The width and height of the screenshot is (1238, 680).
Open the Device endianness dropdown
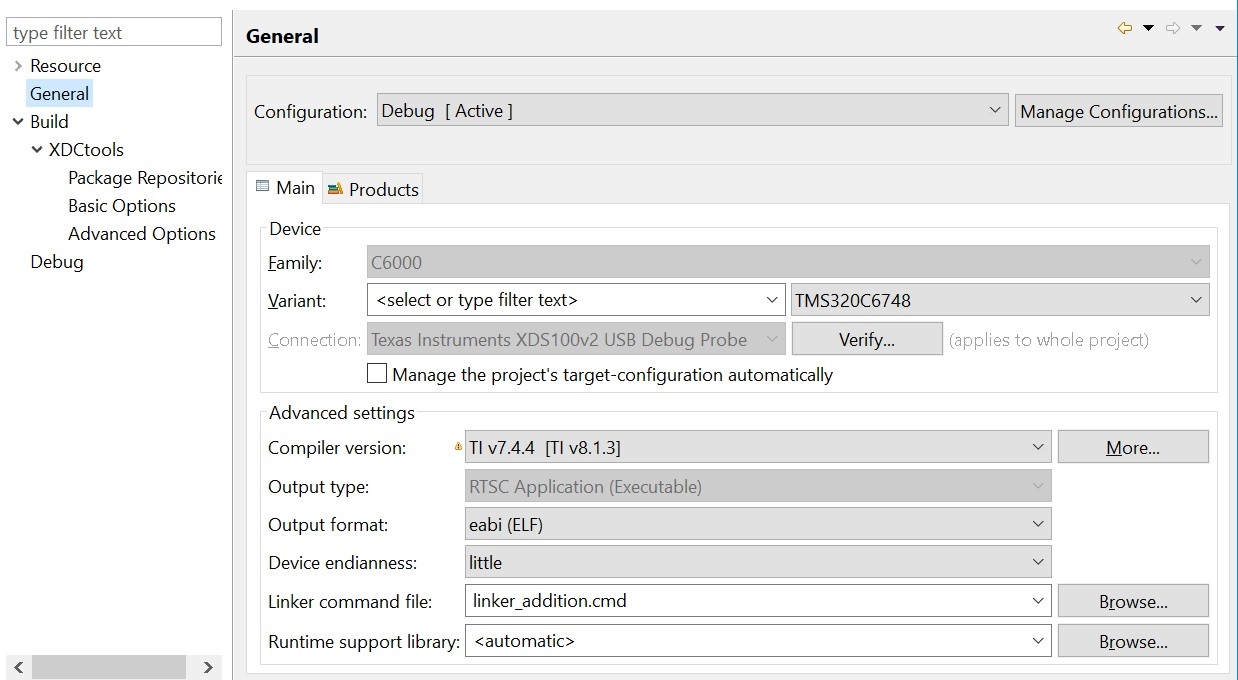pyautogui.click(x=758, y=562)
